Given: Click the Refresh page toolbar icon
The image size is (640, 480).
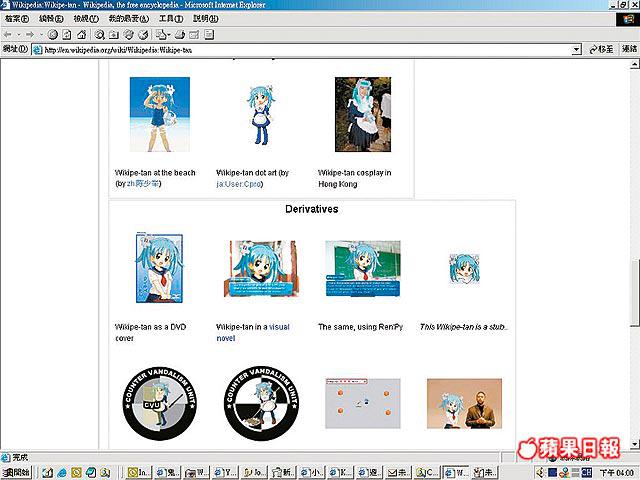Looking at the screenshot, I should coord(67,34).
